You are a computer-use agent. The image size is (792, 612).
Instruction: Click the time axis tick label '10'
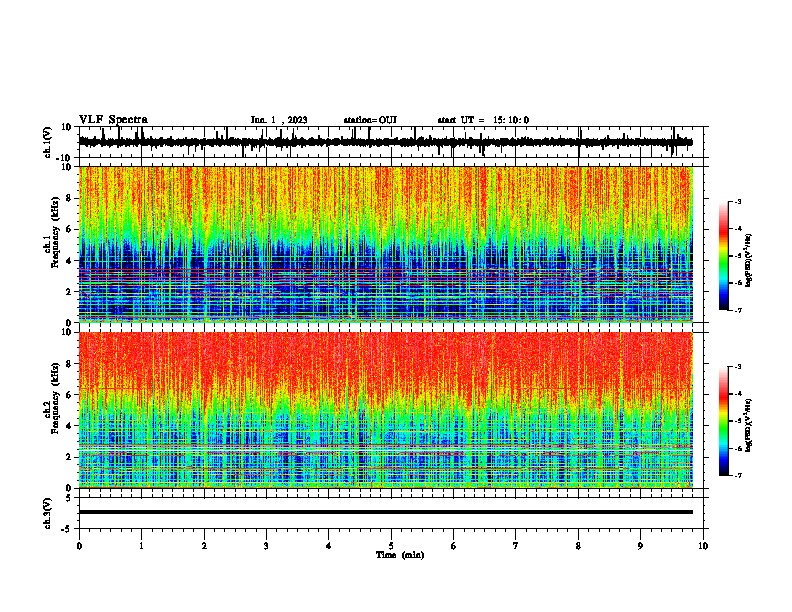703,546
